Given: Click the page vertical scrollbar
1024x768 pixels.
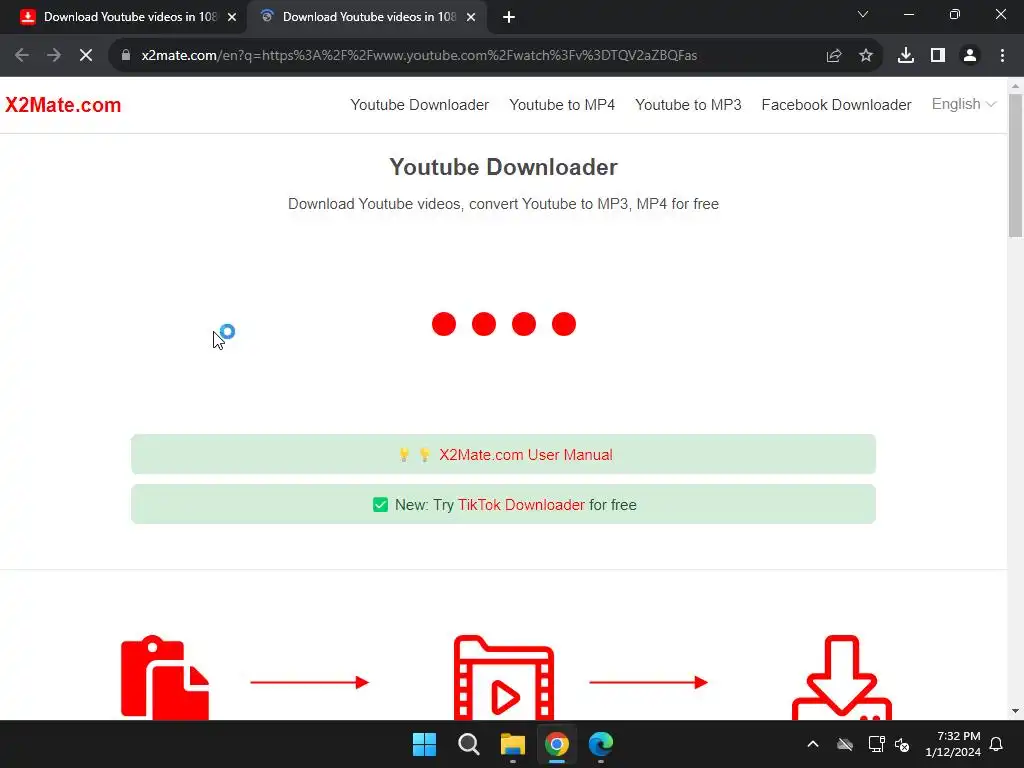Looking at the screenshot, I should pyautogui.click(x=1016, y=166).
